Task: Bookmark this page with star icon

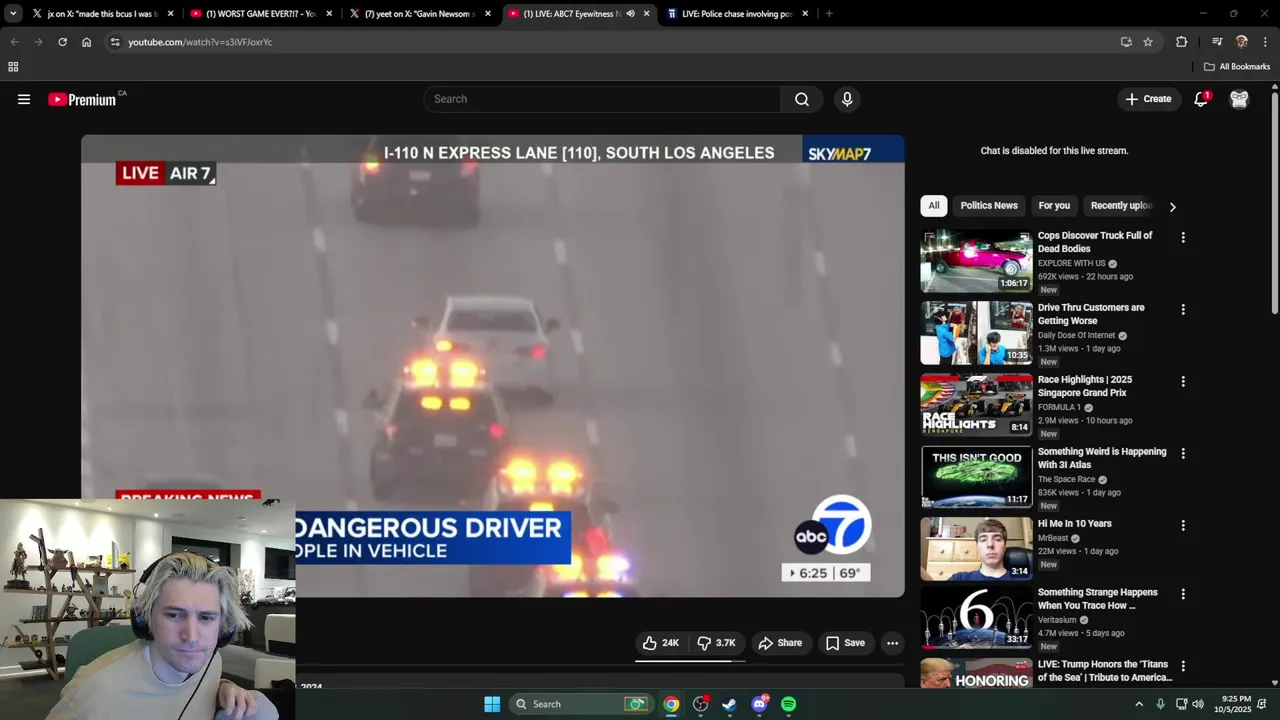Action: (x=1148, y=42)
